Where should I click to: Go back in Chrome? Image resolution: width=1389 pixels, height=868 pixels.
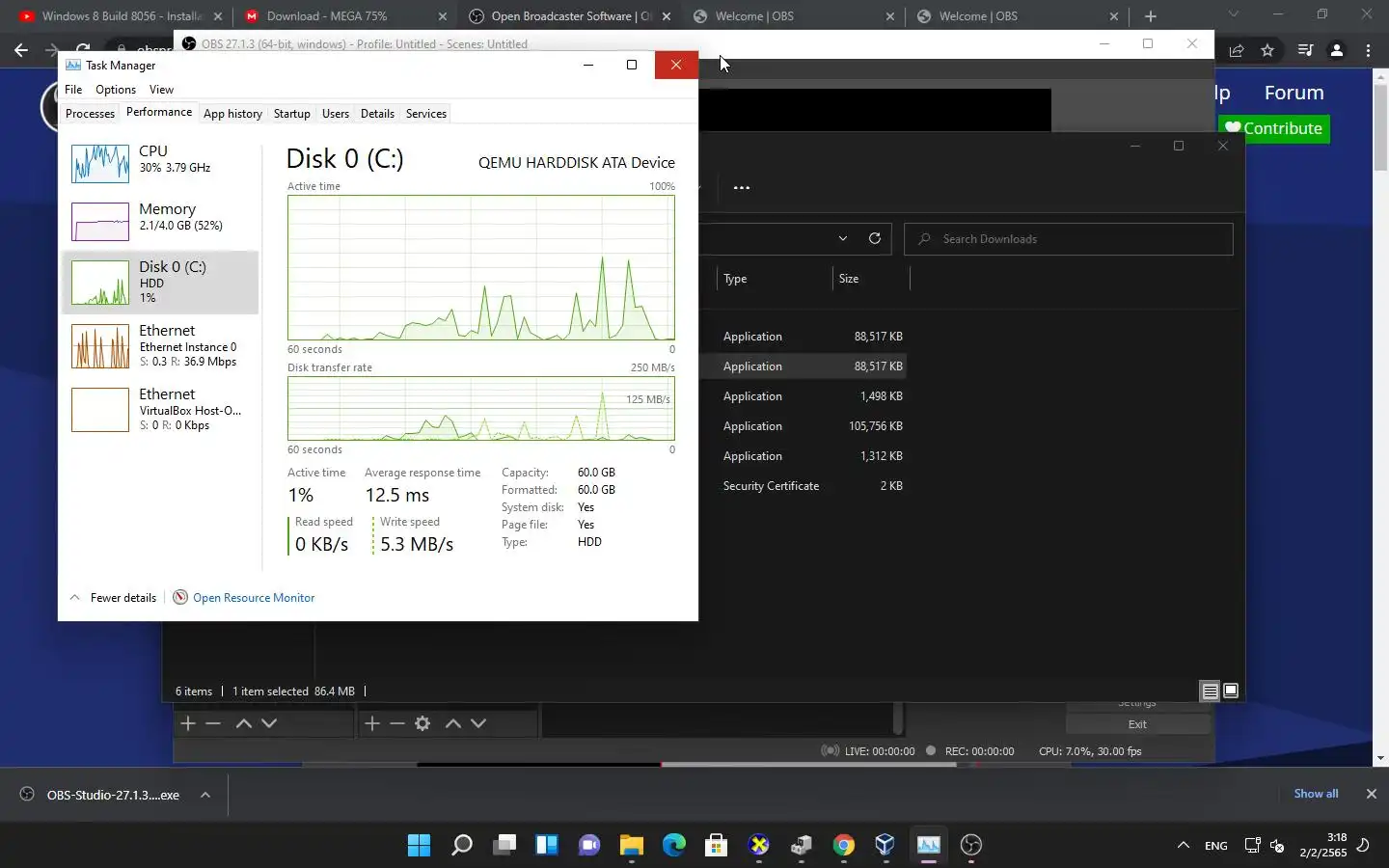pyautogui.click(x=21, y=50)
